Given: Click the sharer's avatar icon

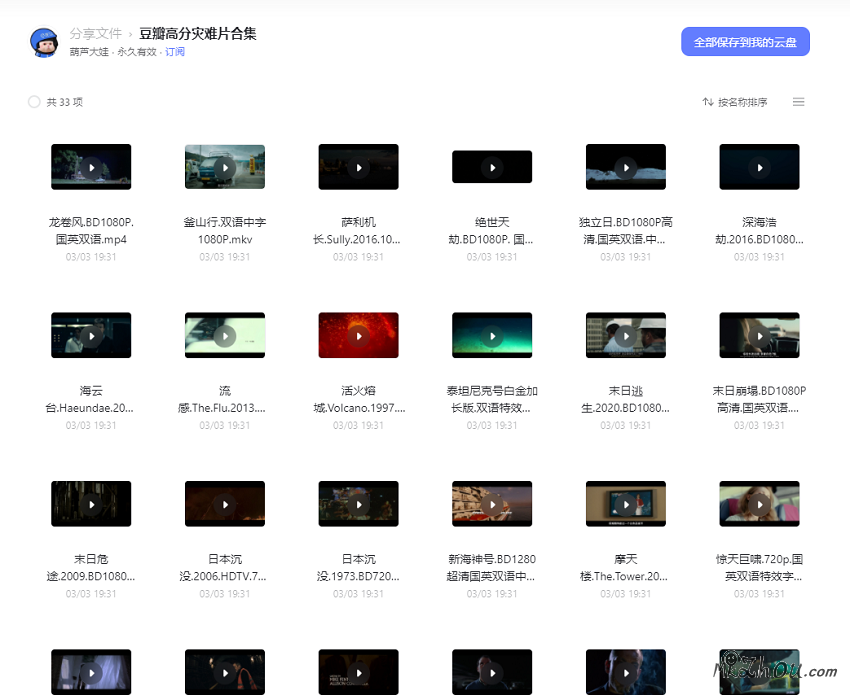Looking at the screenshot, I should pyautogui.click(x=44, y=42).
